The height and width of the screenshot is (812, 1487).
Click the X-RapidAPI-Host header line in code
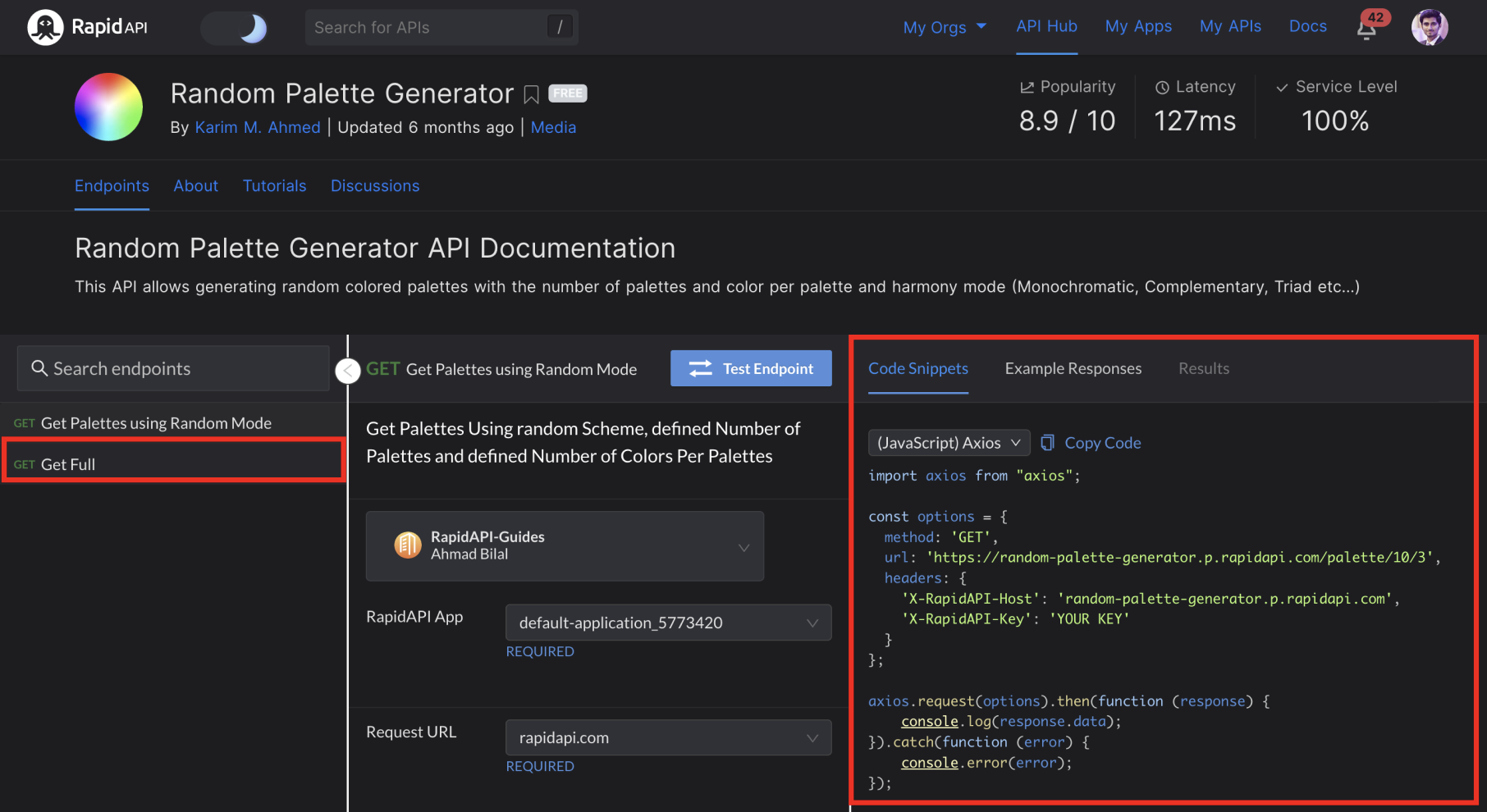tap(1151, 599)
